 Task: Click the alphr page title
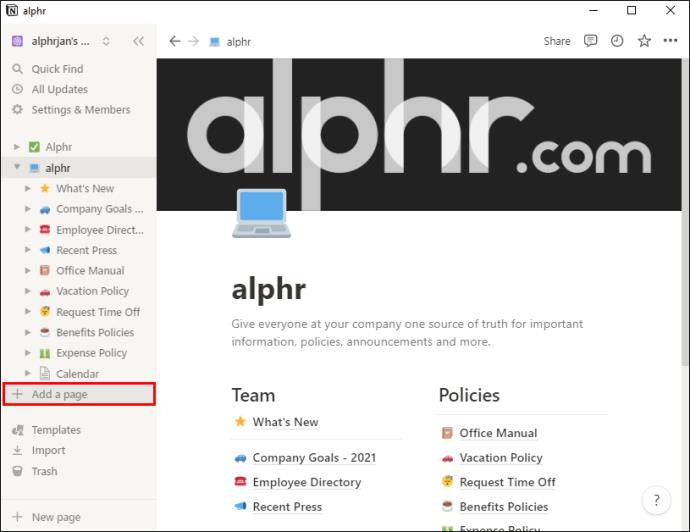(x=268, y=289)
